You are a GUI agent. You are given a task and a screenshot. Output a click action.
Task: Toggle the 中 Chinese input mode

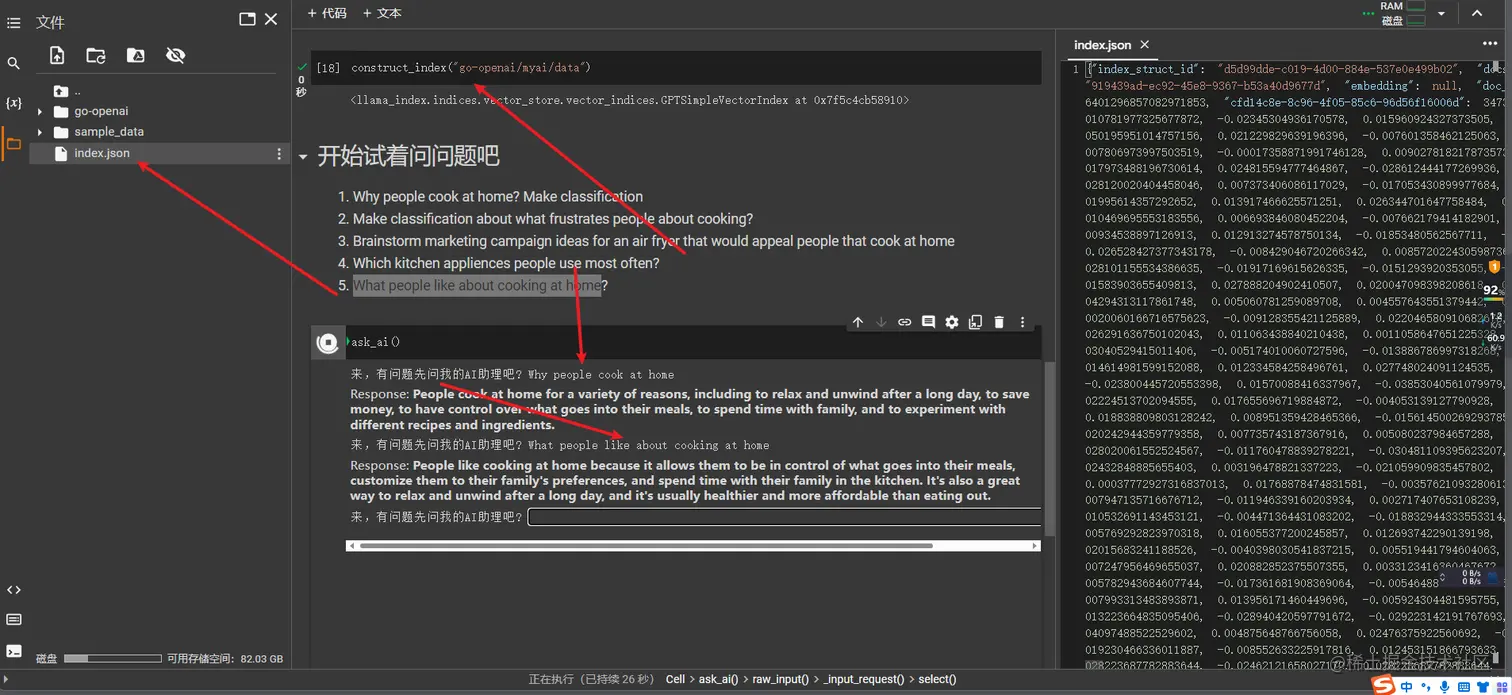(1407, 686)
